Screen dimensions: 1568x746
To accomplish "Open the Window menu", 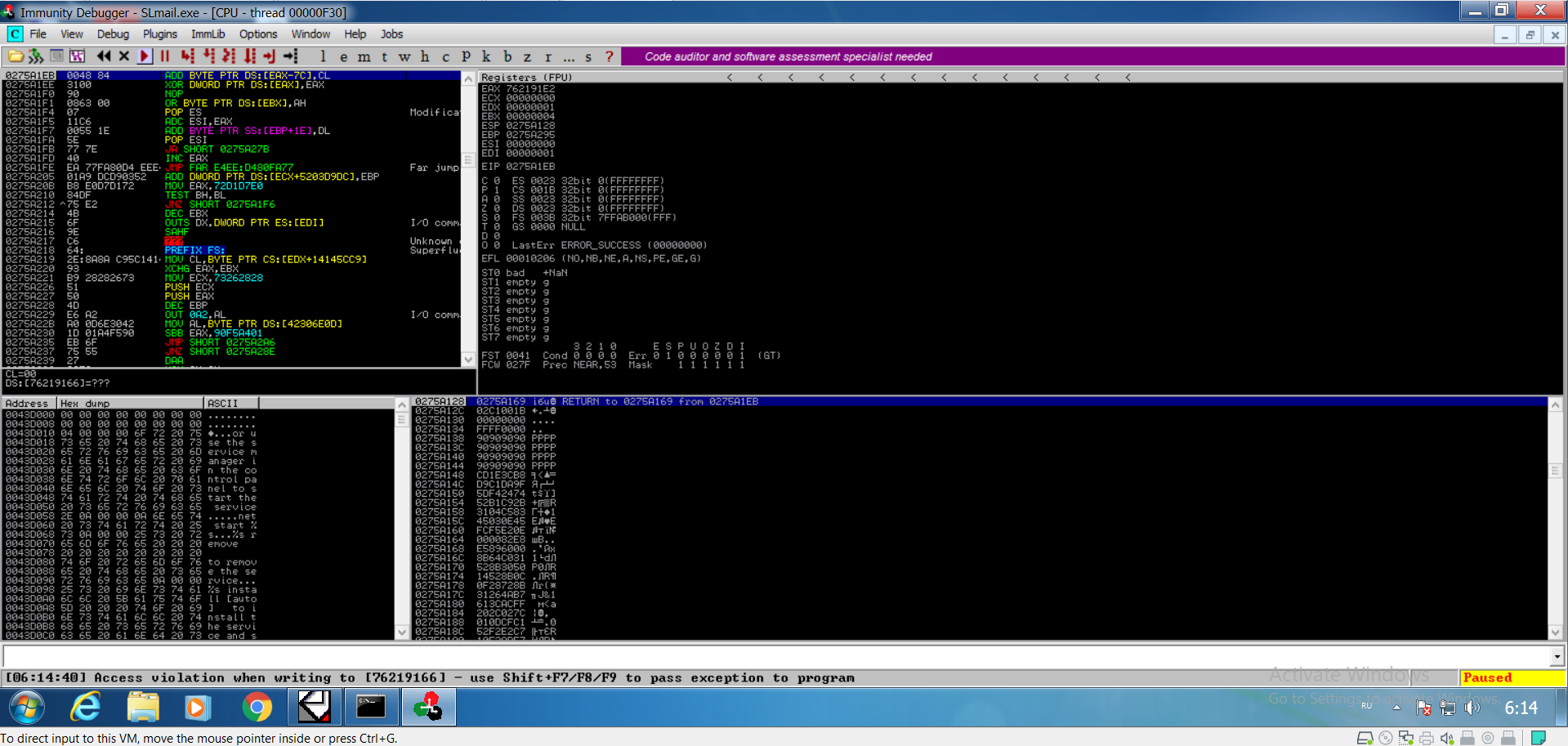I will pos(311,34).
